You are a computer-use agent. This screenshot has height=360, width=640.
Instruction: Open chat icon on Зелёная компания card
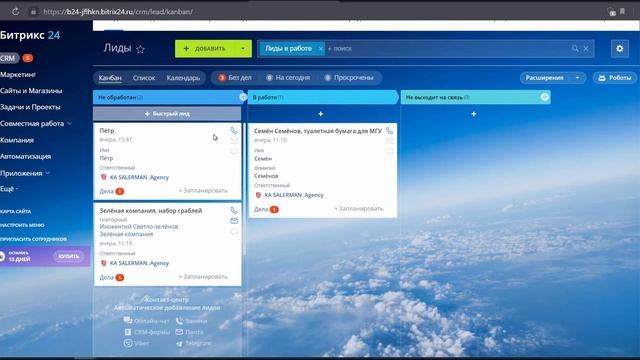[x=234, y=231]
